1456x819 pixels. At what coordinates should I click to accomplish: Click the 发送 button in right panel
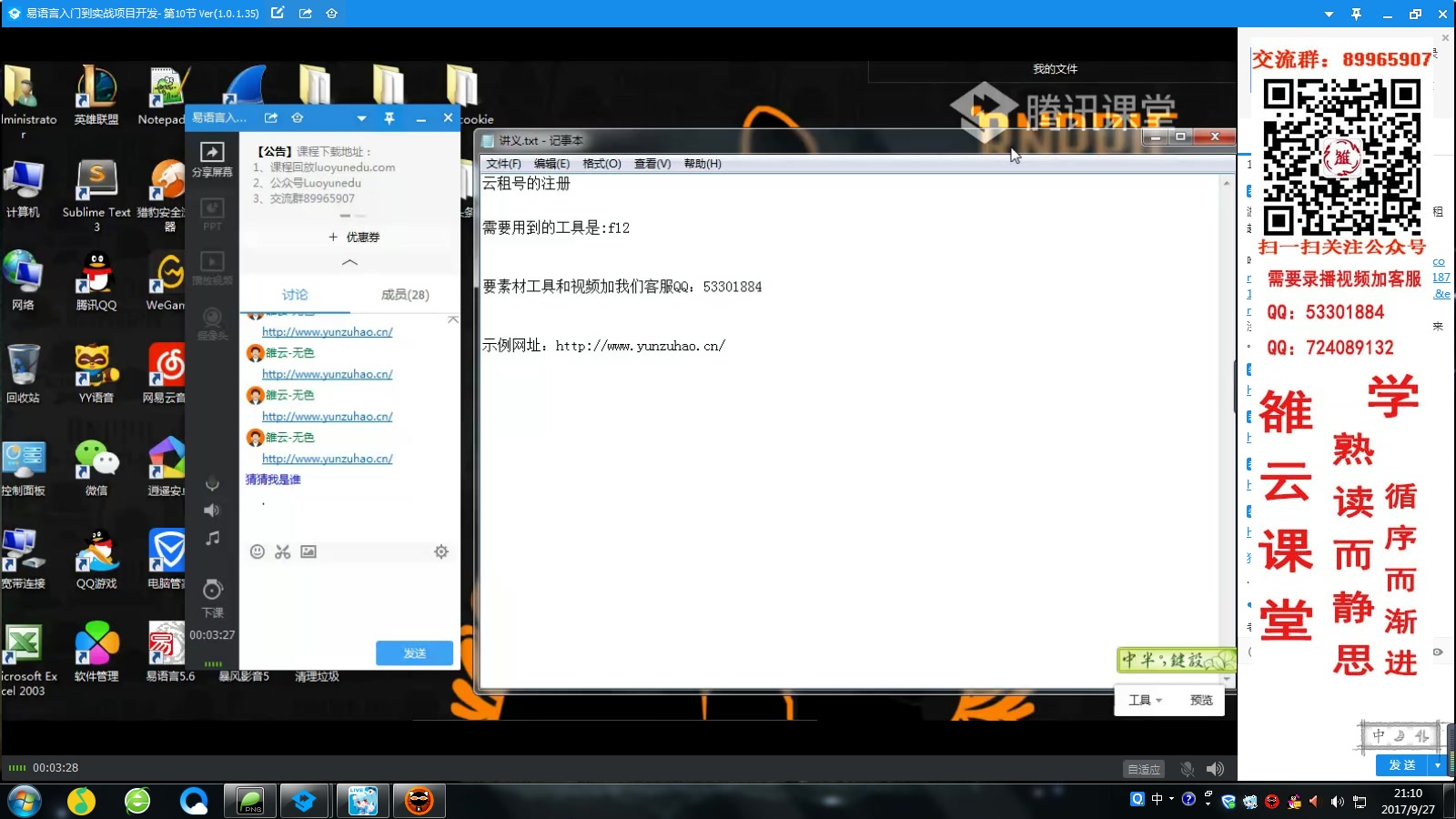click(1402, 765)
